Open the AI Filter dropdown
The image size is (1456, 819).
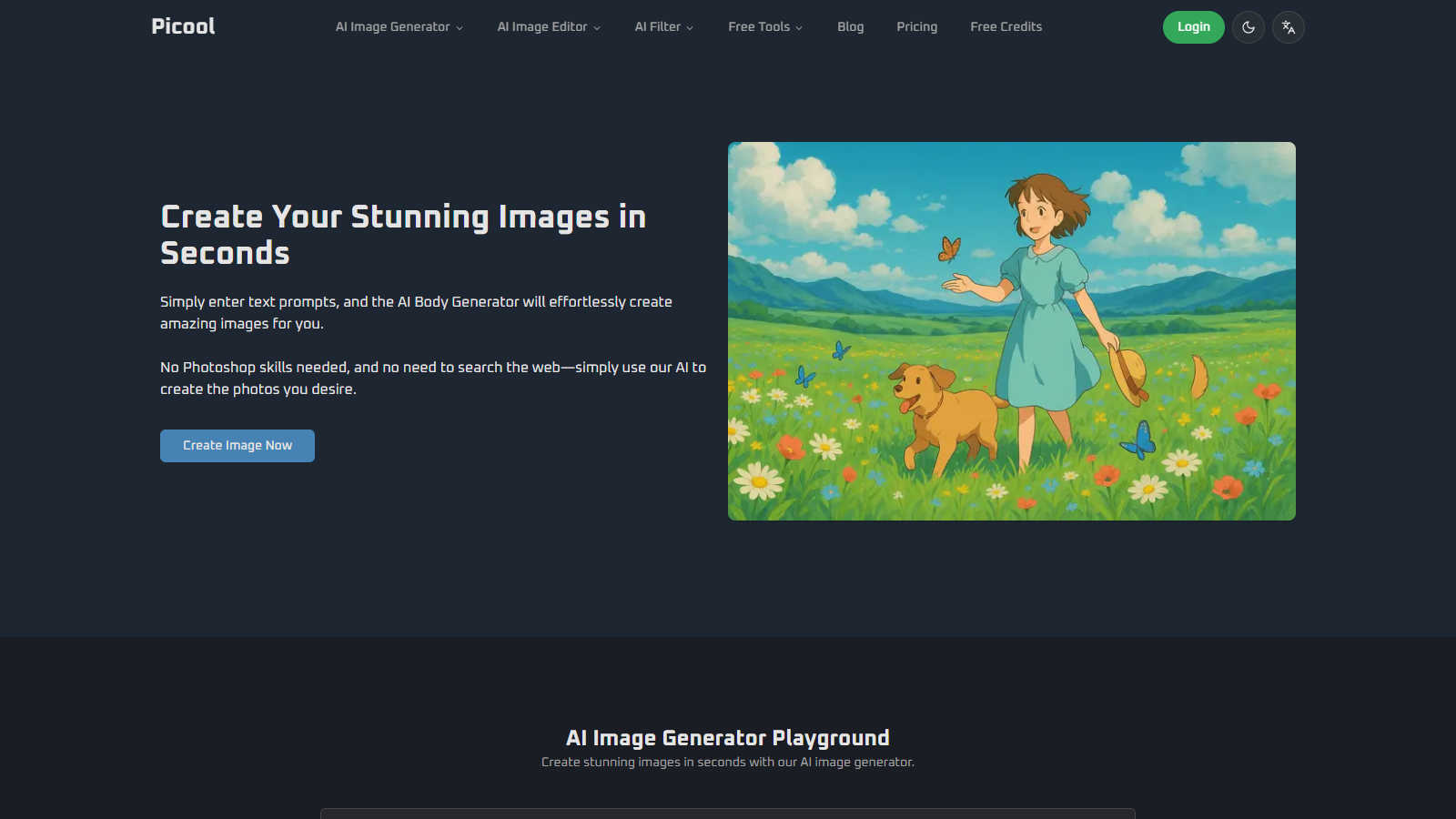[x=664, y=27]
